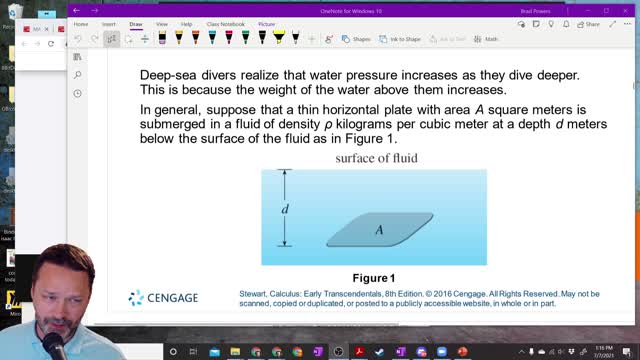This screenshot has width=640, height=360.
Task: Click the Share button
Action: click(x=588, y=24)
